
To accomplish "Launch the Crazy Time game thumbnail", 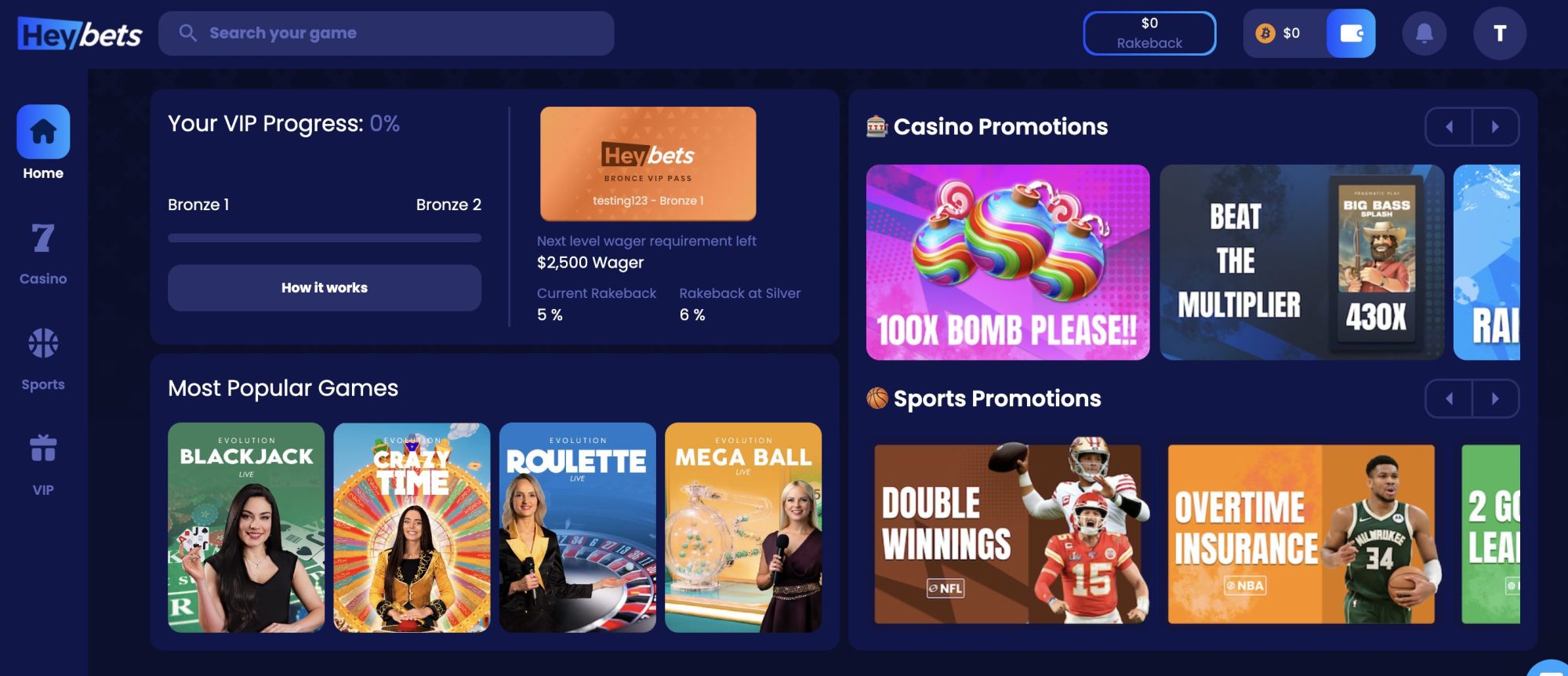I will pyautogui.click(x=412, y=528).
